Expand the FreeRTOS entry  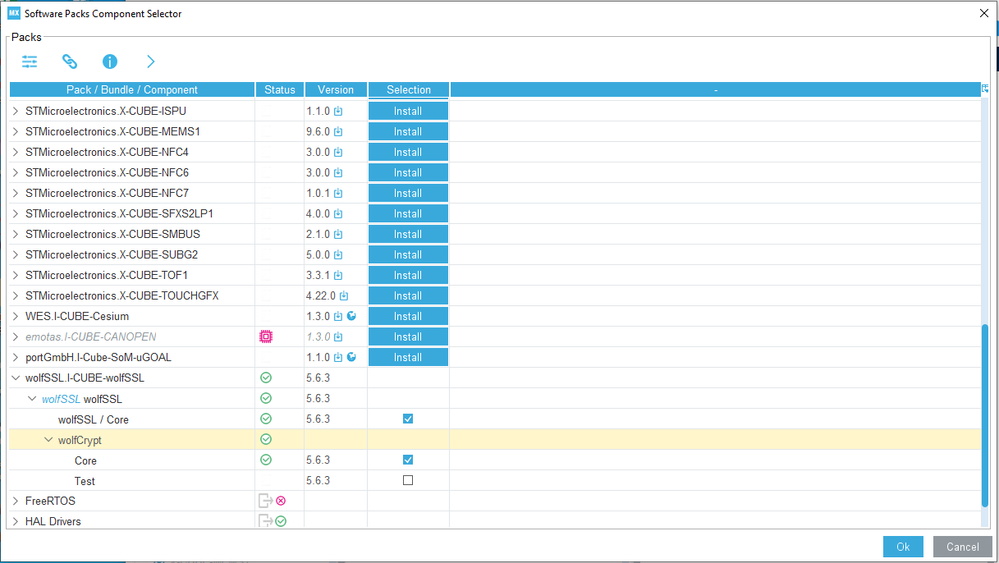[x=15, y=501]
